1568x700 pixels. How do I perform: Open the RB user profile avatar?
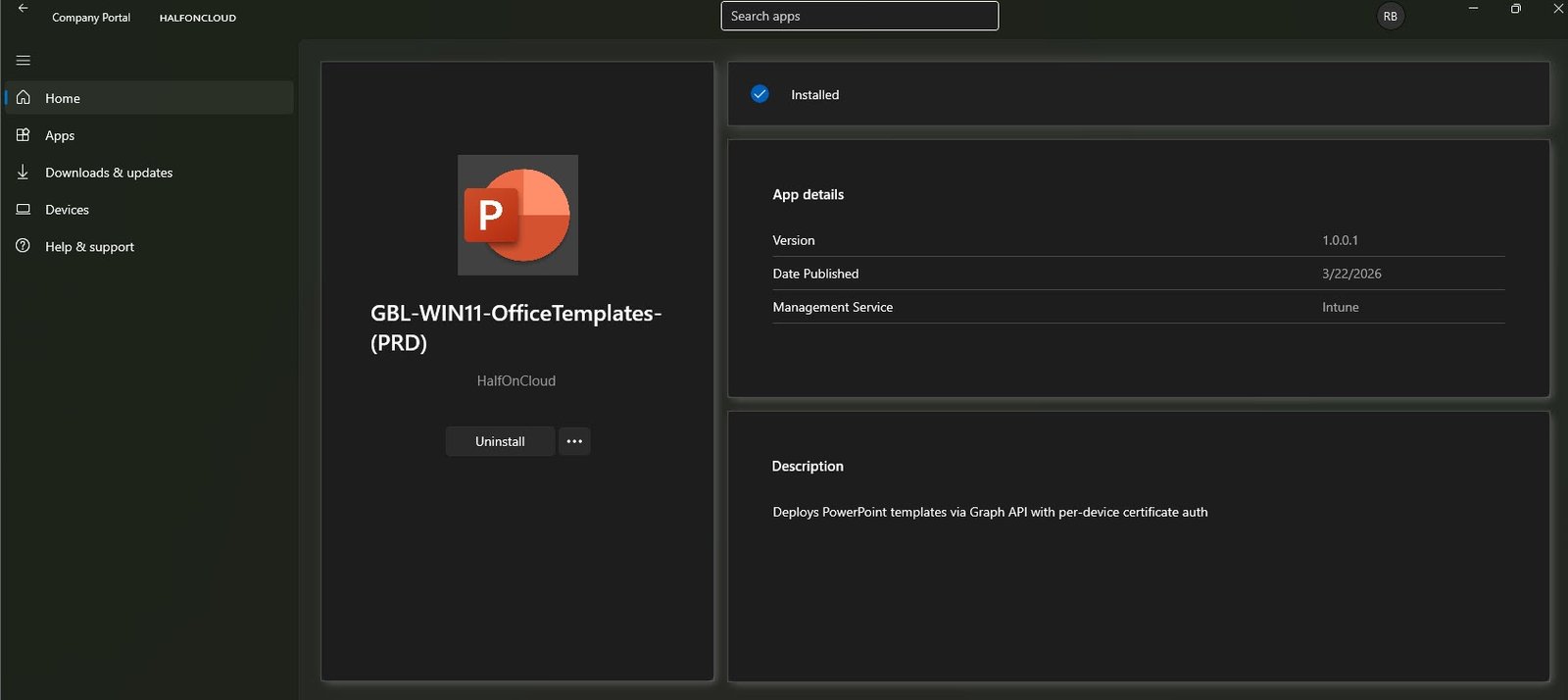pos(1390,17)
